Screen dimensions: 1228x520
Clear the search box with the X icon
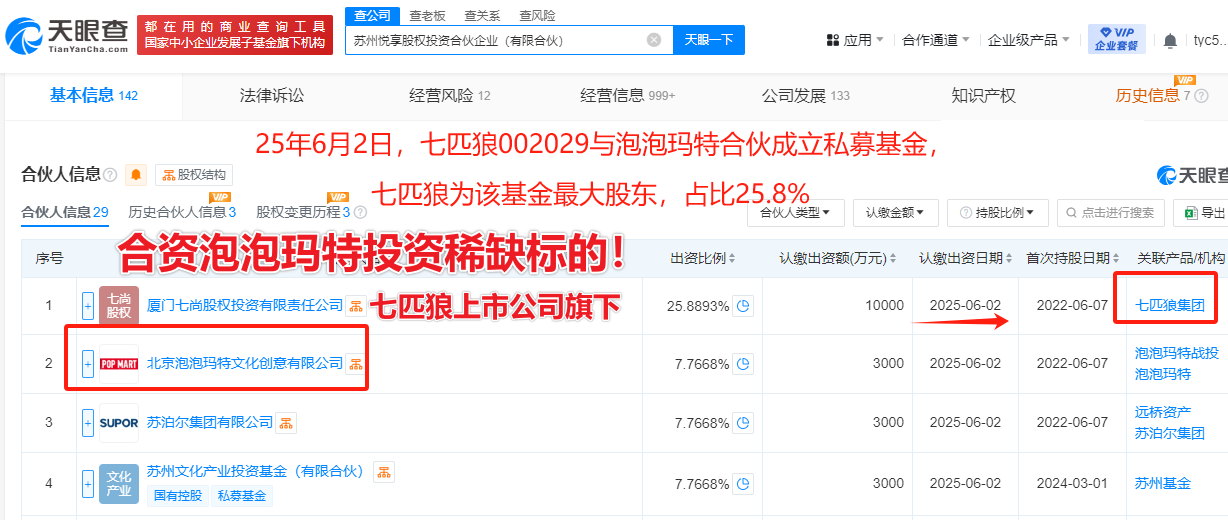coord(654,40)
